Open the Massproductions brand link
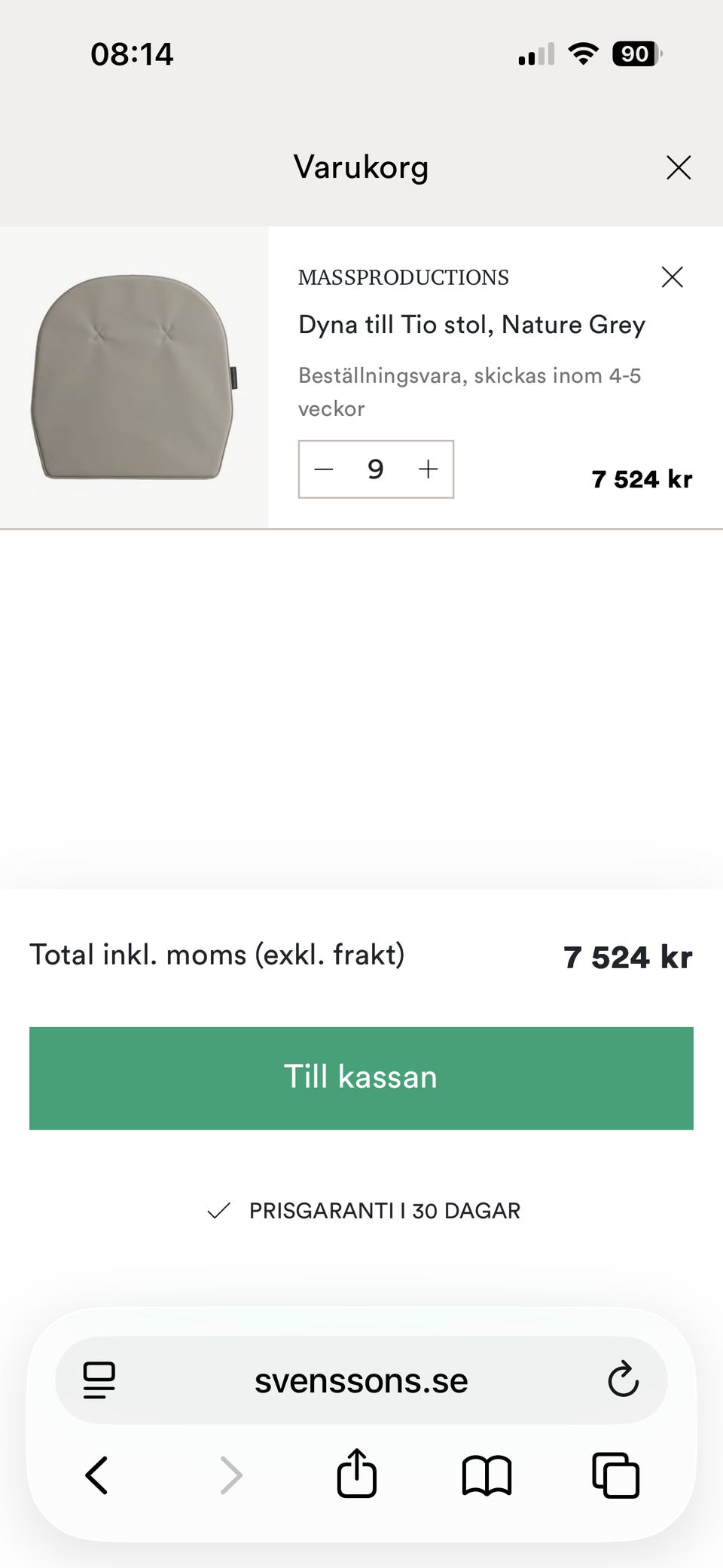Screen dimensions: 723x1568 pos(403,277)
